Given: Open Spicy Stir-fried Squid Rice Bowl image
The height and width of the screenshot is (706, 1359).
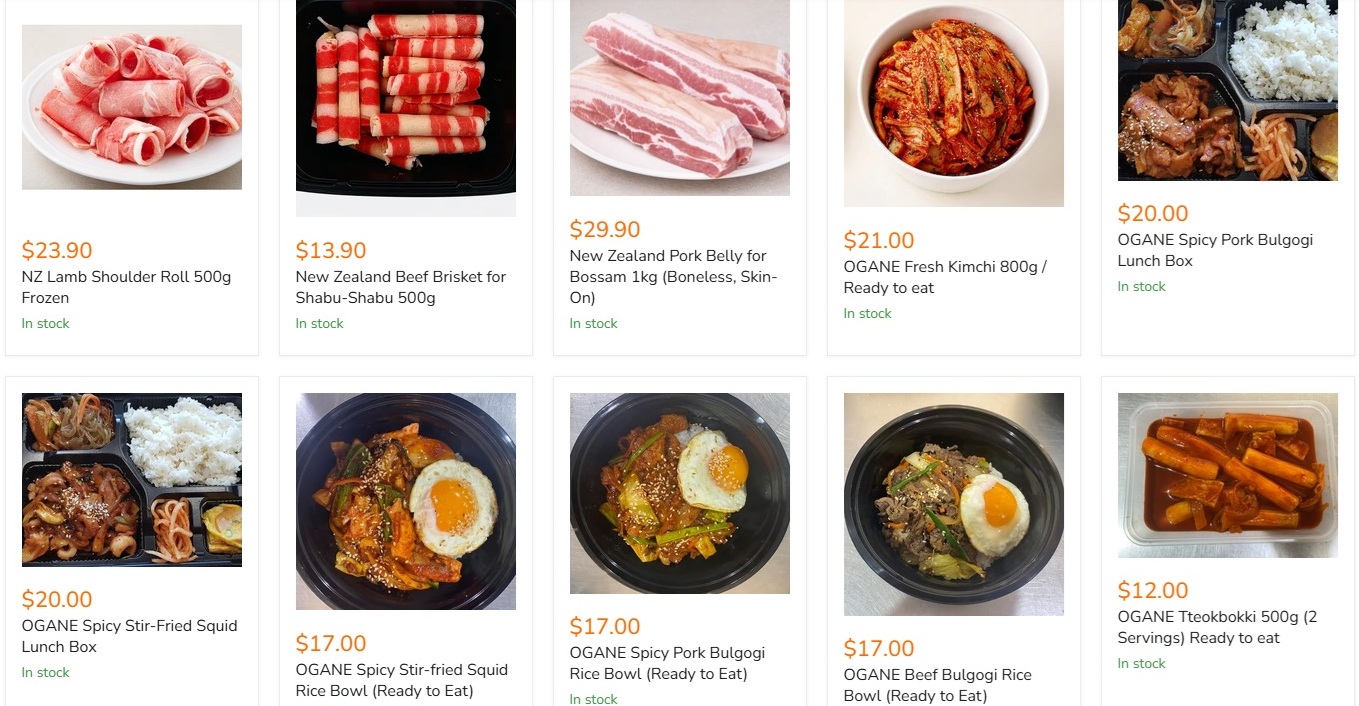Looking at the screenshot, I should pyautogui.click(x=406, y=501).
